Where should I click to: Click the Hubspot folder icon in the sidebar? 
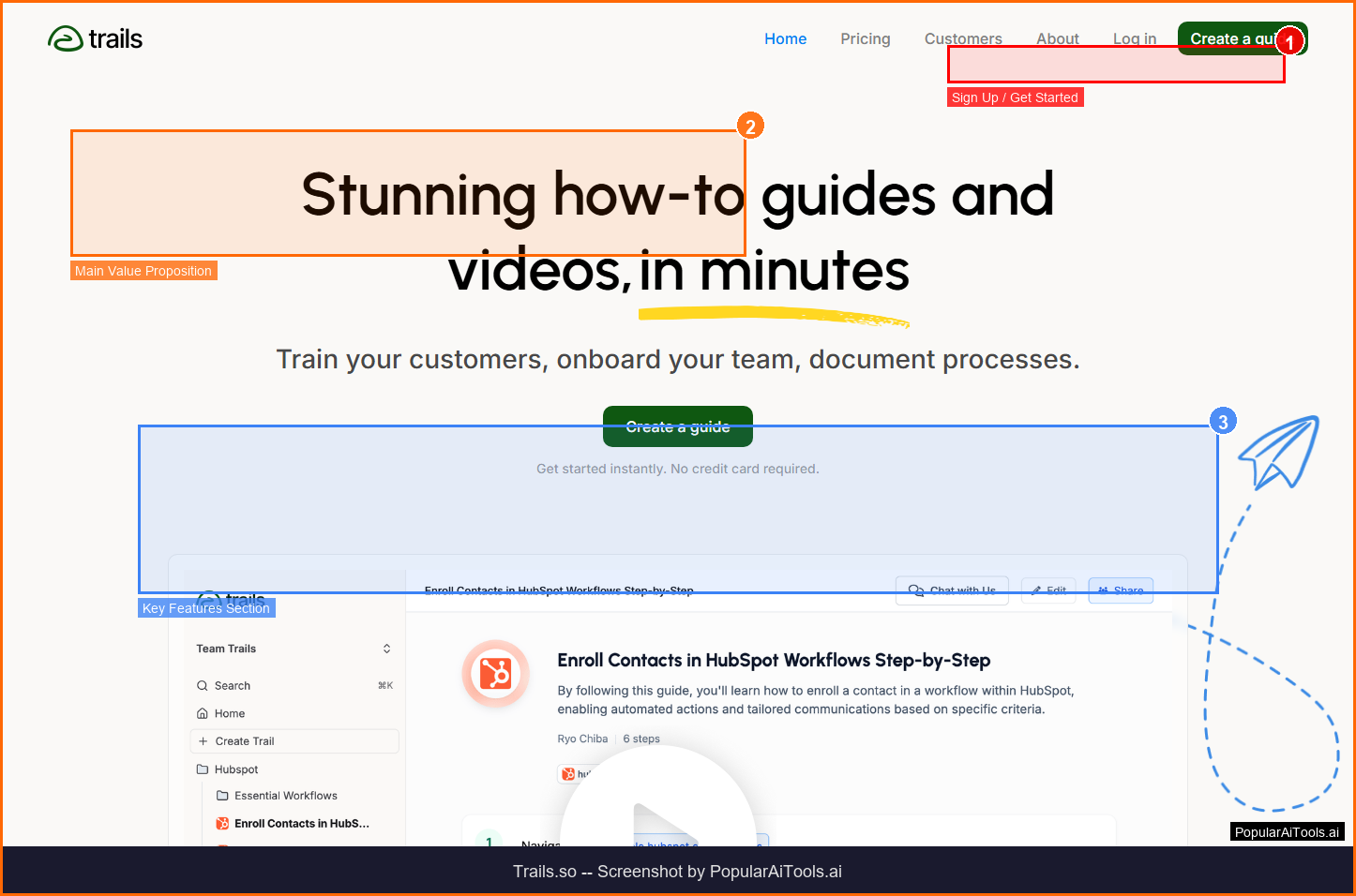(x=202, y=769)
